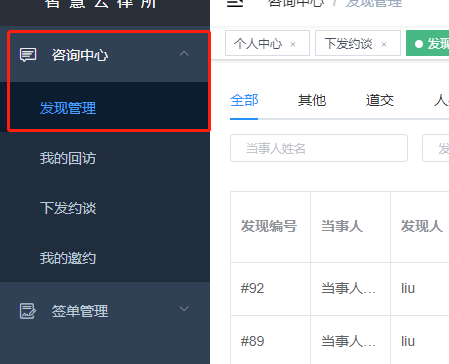Collapse the 咨询中心 menu chevron
This screenshot has width=449, height=364.
click(184, 54)
